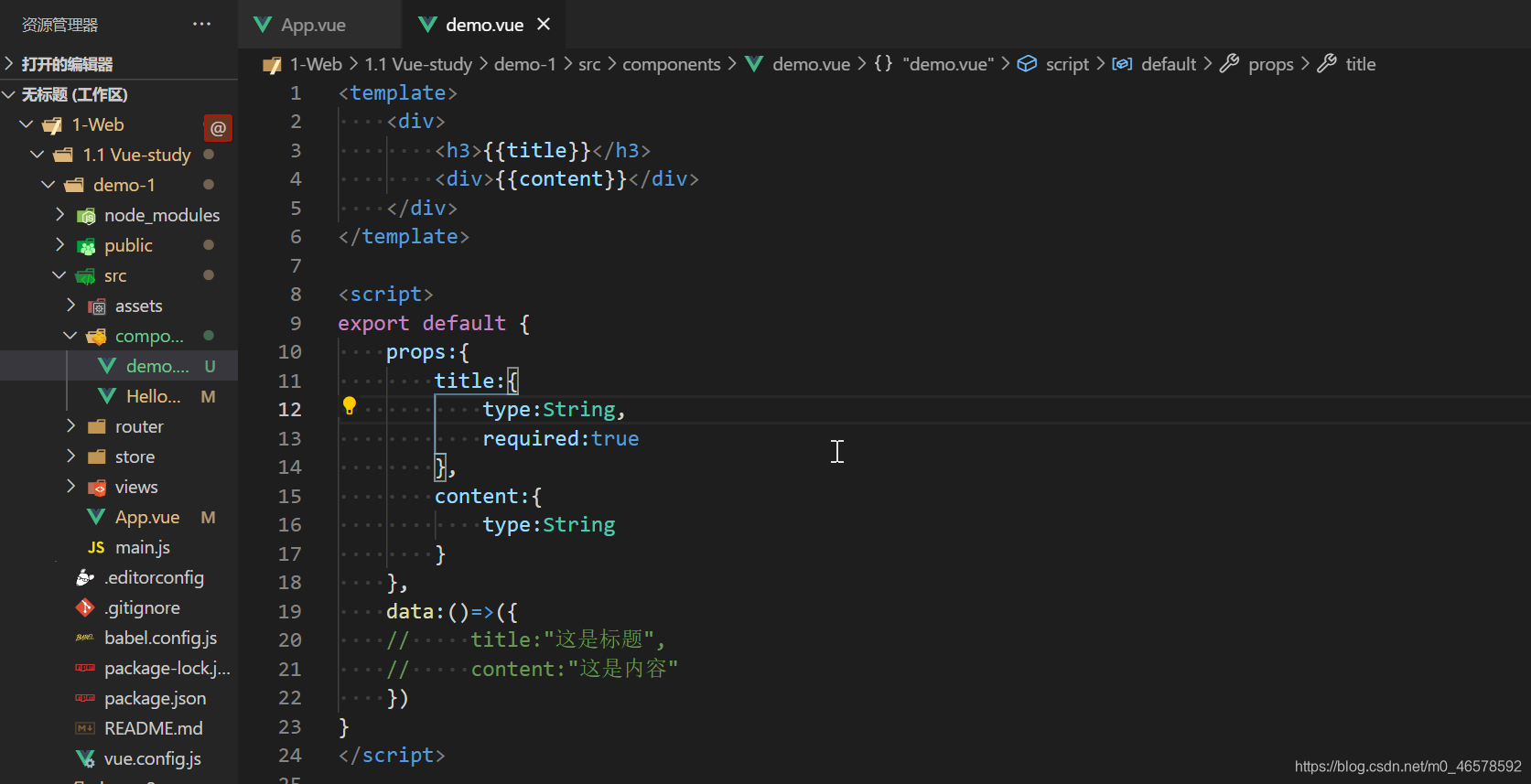
Task: Click the breadcrumb props wrench icon
Action: click(1229, 63)
